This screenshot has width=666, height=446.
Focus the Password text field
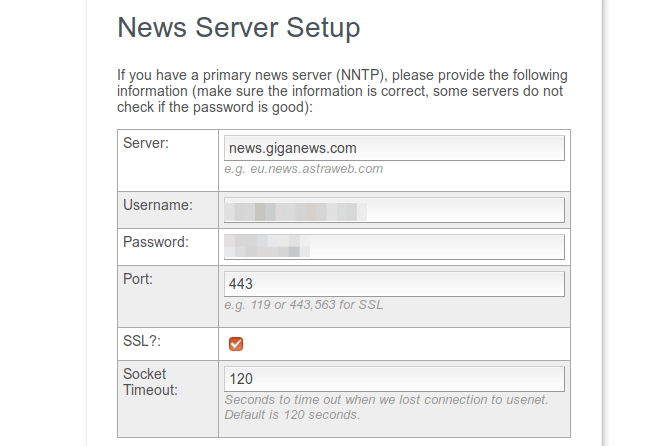pyautogui.click(x=394, y=246)
